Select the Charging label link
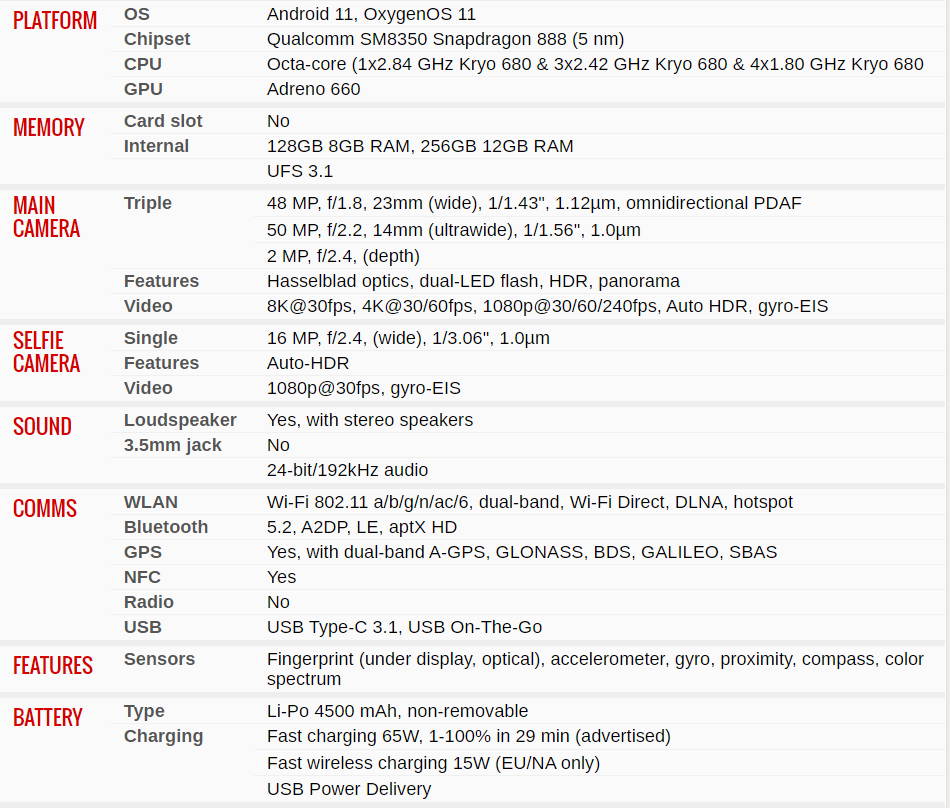Viewport: 950px width, 808px height. tap(163, 736)
